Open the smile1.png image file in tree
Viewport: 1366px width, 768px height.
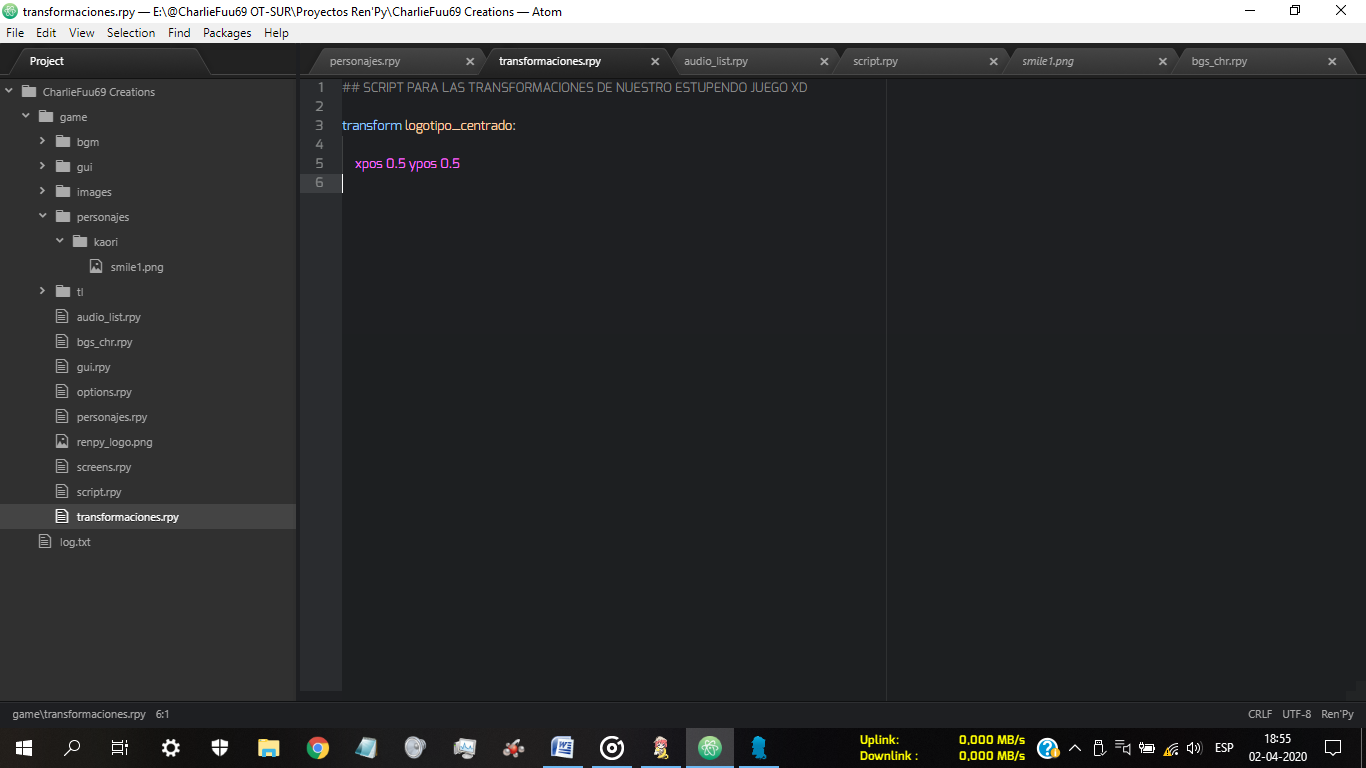(136, 267)
